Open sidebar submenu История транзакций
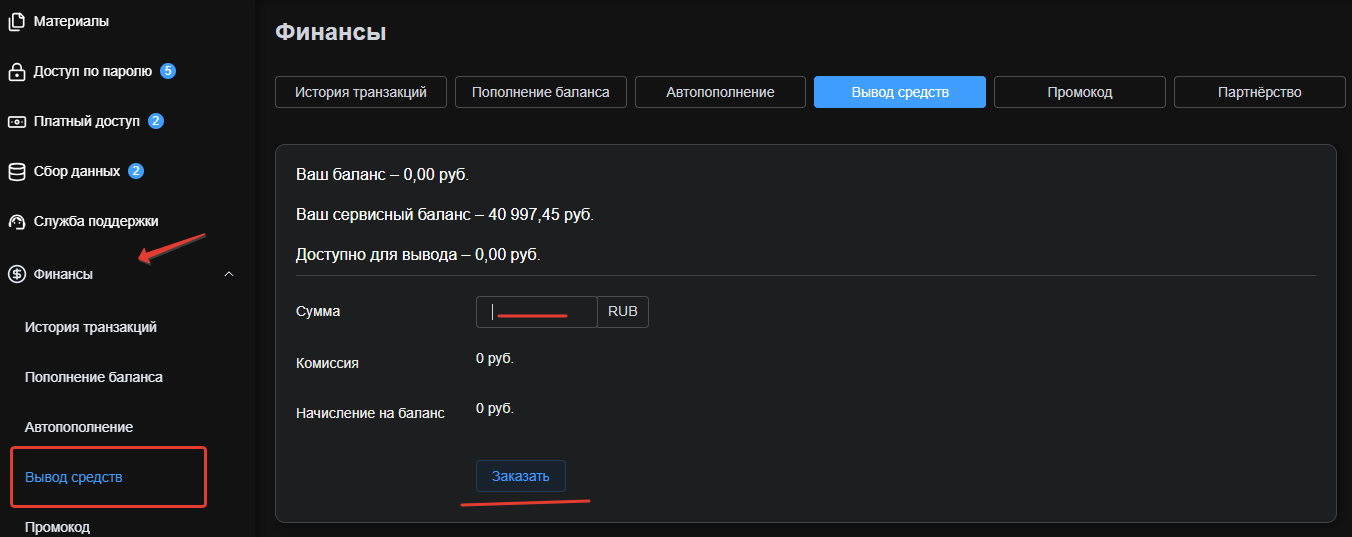Viewport: 1352px width, 537px height. 91,327
